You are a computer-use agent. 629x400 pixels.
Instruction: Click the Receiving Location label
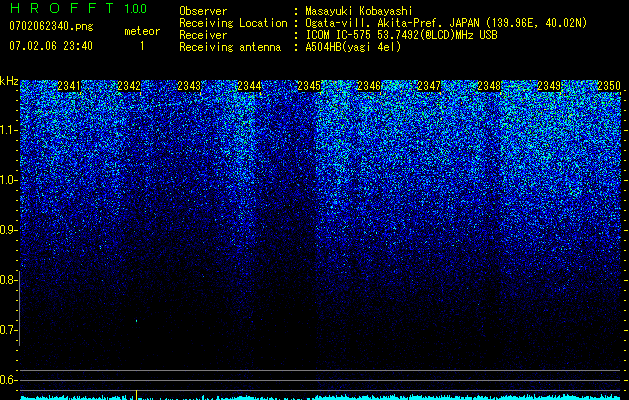[233, 23]
